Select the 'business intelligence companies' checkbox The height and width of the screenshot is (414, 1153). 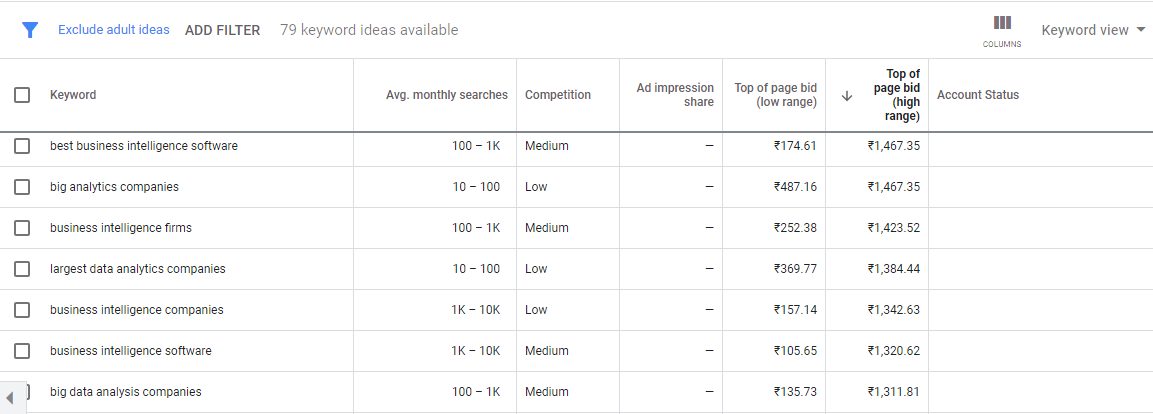(22, 310)
